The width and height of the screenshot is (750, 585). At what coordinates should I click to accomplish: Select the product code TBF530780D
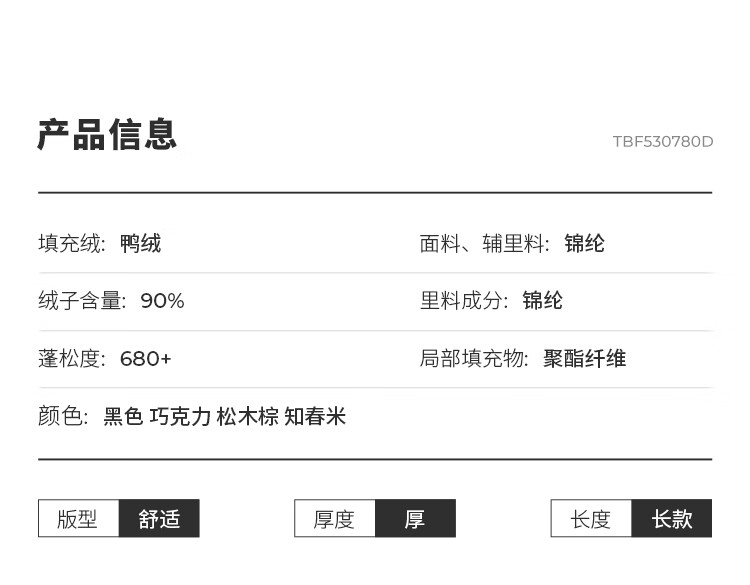tap(662, 141)
